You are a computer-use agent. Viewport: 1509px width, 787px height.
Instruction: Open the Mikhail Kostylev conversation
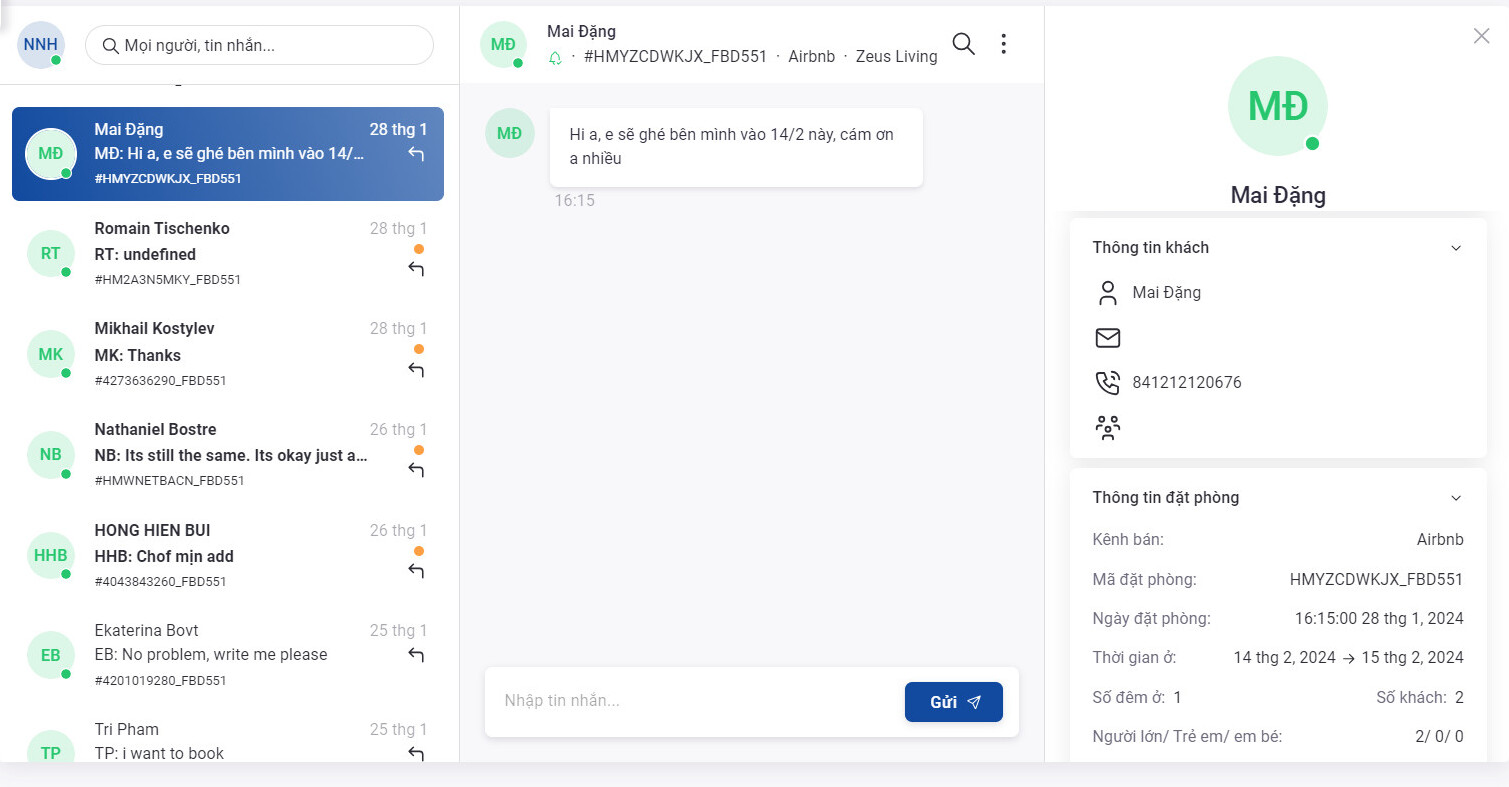pyautogui.click(x=228, y=354)
